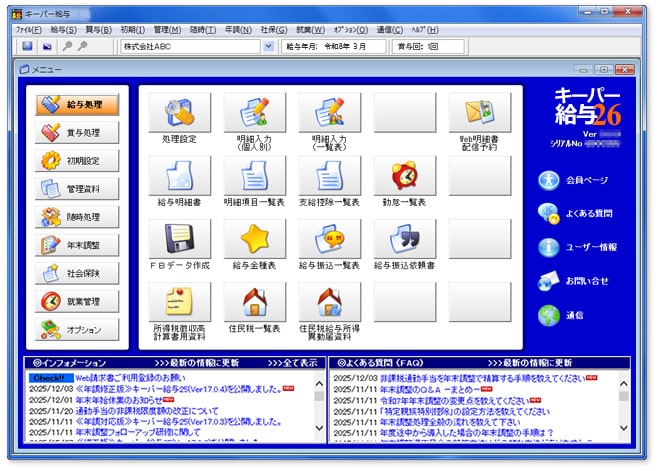
Task: Open 処理設定 icon in menu grid
Action: (x=180, y=113)
